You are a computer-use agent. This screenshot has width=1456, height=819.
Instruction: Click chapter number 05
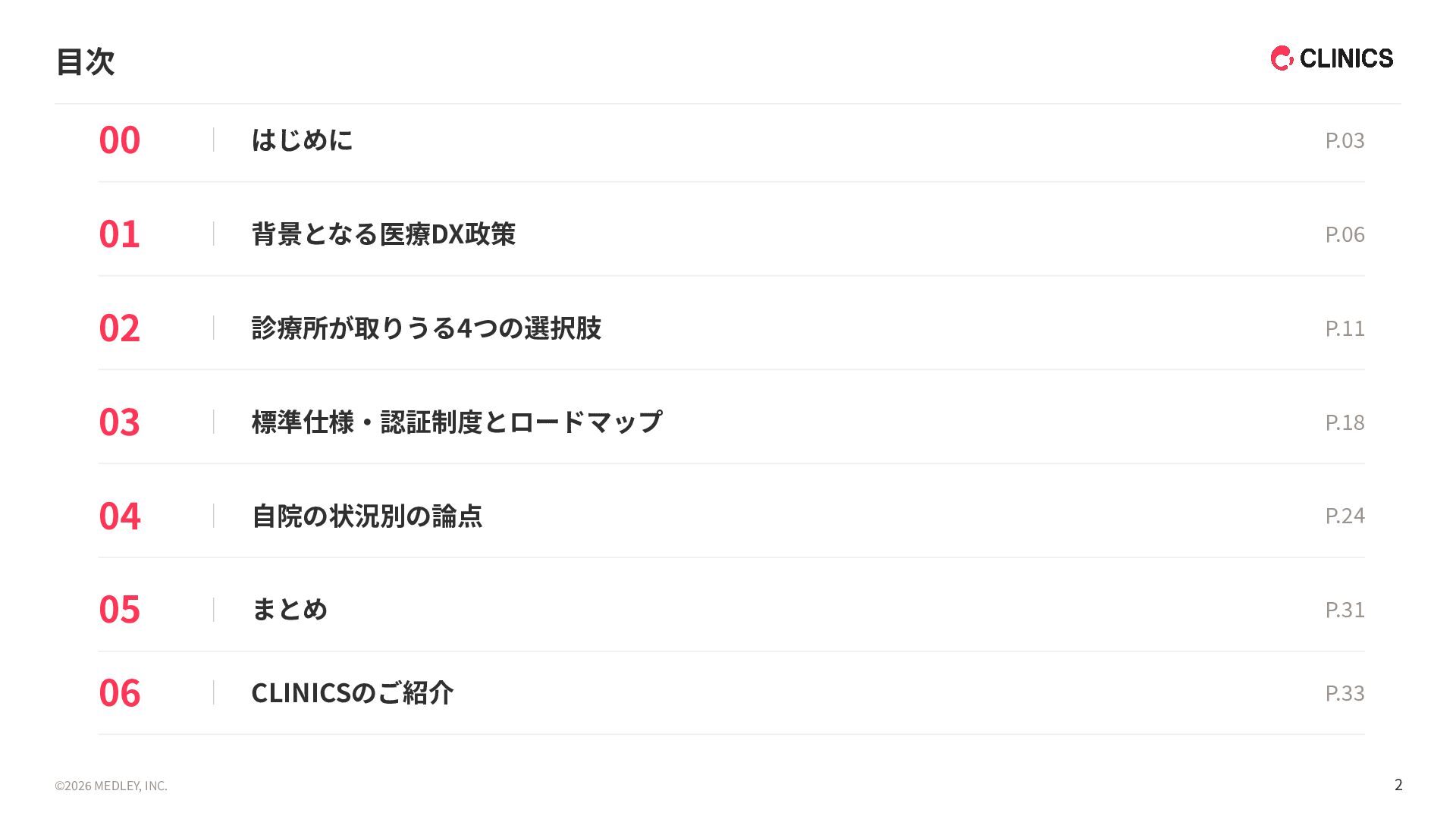[x=120, y=610]
